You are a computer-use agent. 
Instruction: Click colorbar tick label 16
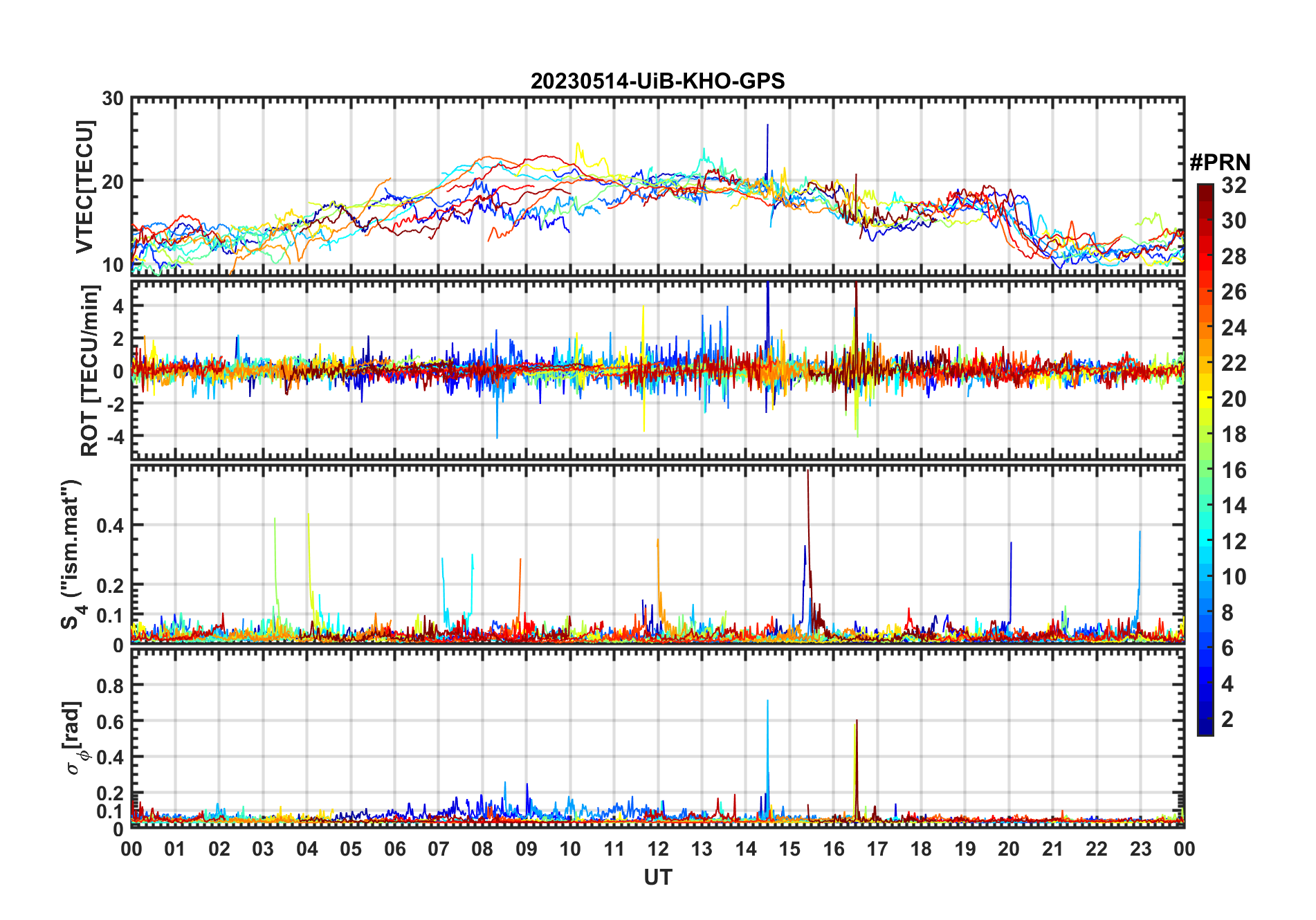(1234, 470)
